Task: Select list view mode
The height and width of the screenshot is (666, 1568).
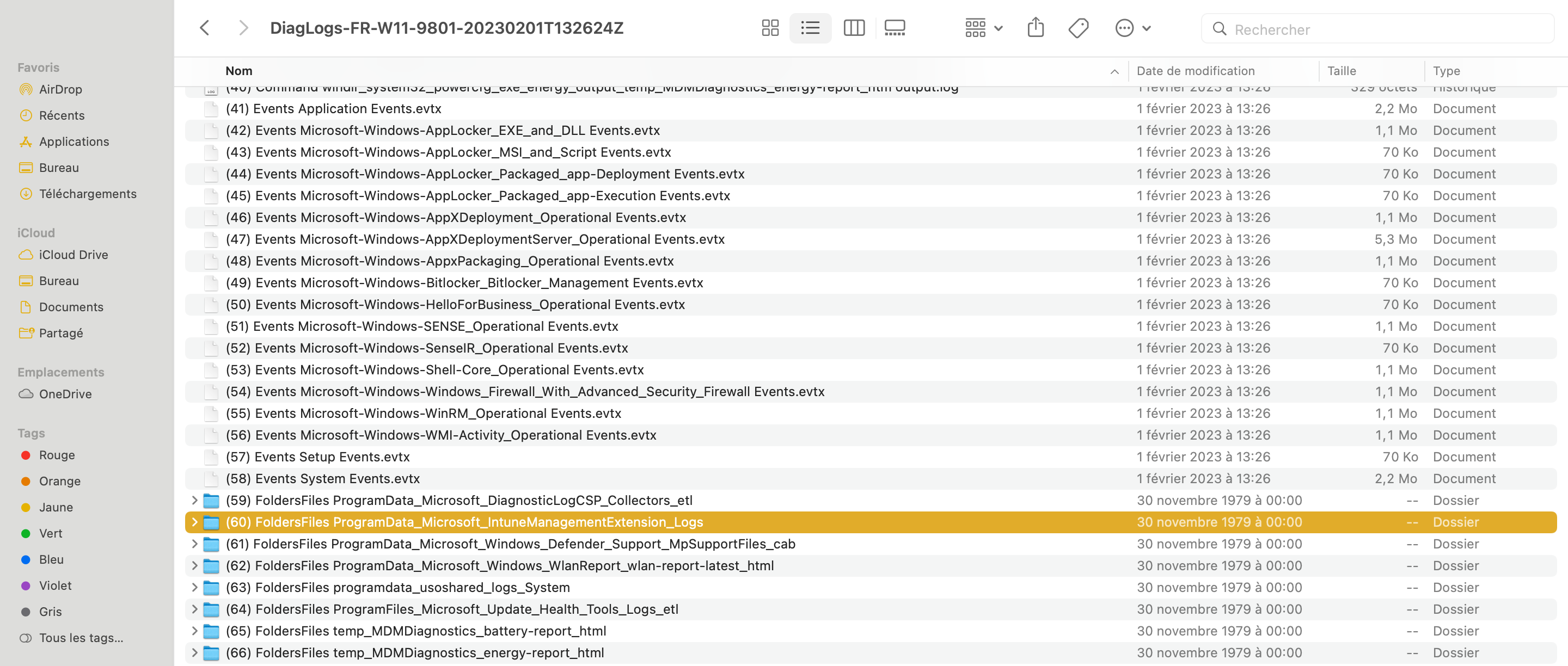Action: point(810,28)
